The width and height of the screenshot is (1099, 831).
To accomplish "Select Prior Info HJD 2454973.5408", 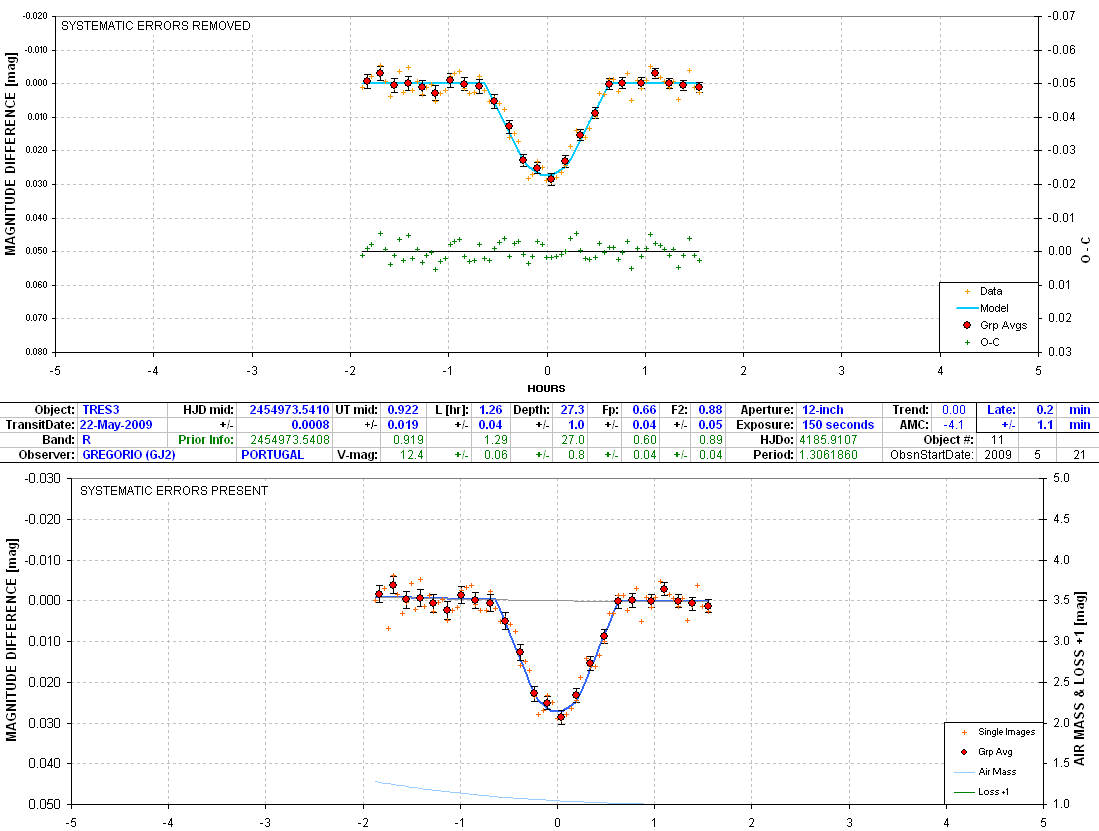I will (x=289, y=439).
